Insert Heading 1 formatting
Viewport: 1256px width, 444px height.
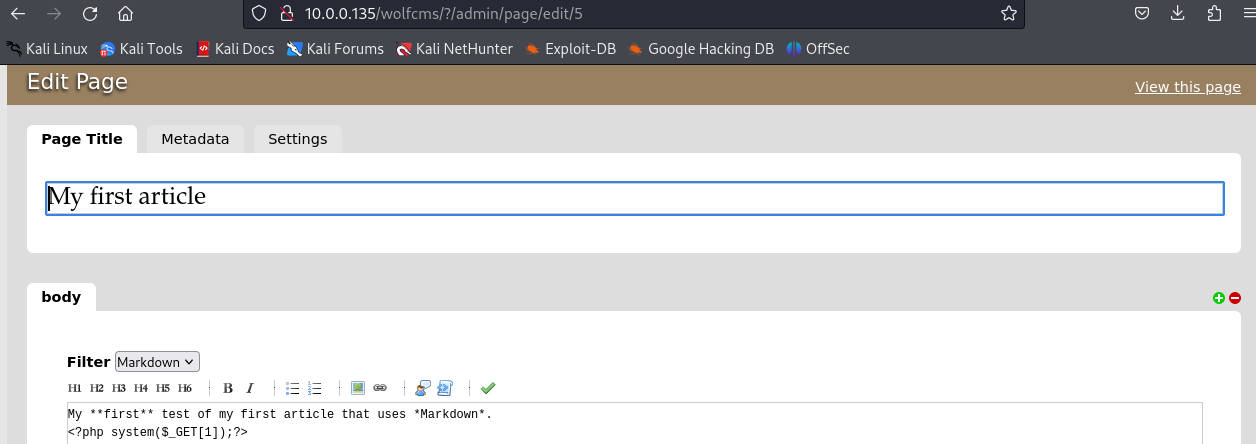(x=75, y=388)
